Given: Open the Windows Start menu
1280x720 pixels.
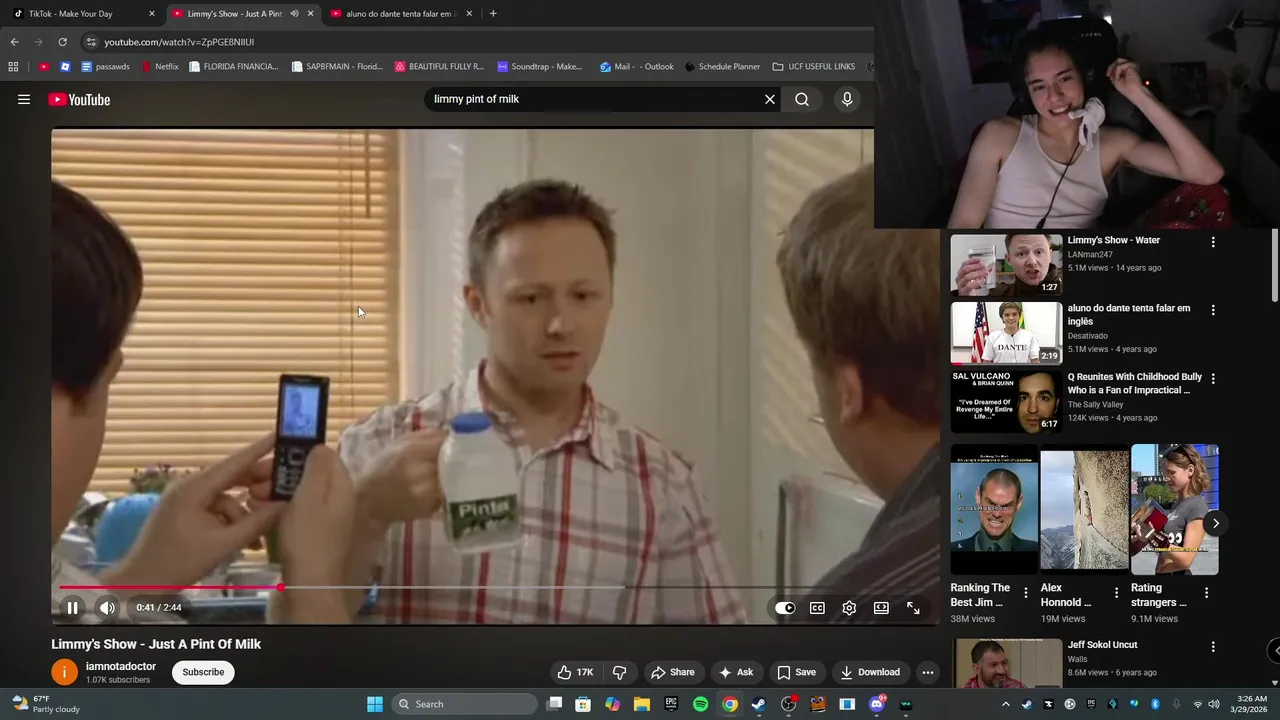Looking at the screenshot, I should (x=375, y=704).
